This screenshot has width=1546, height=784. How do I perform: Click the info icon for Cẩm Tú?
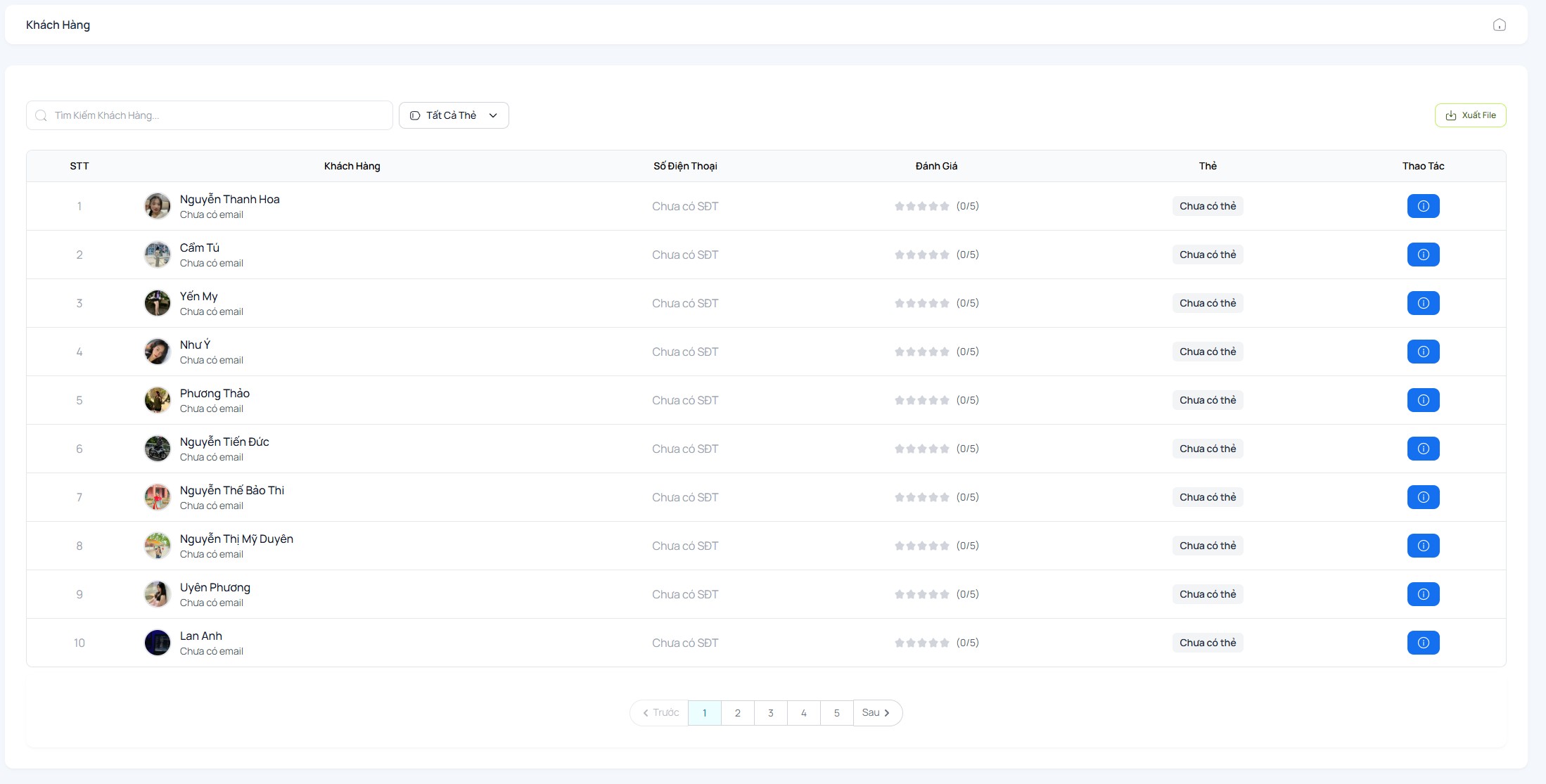tap(1423, 255)
